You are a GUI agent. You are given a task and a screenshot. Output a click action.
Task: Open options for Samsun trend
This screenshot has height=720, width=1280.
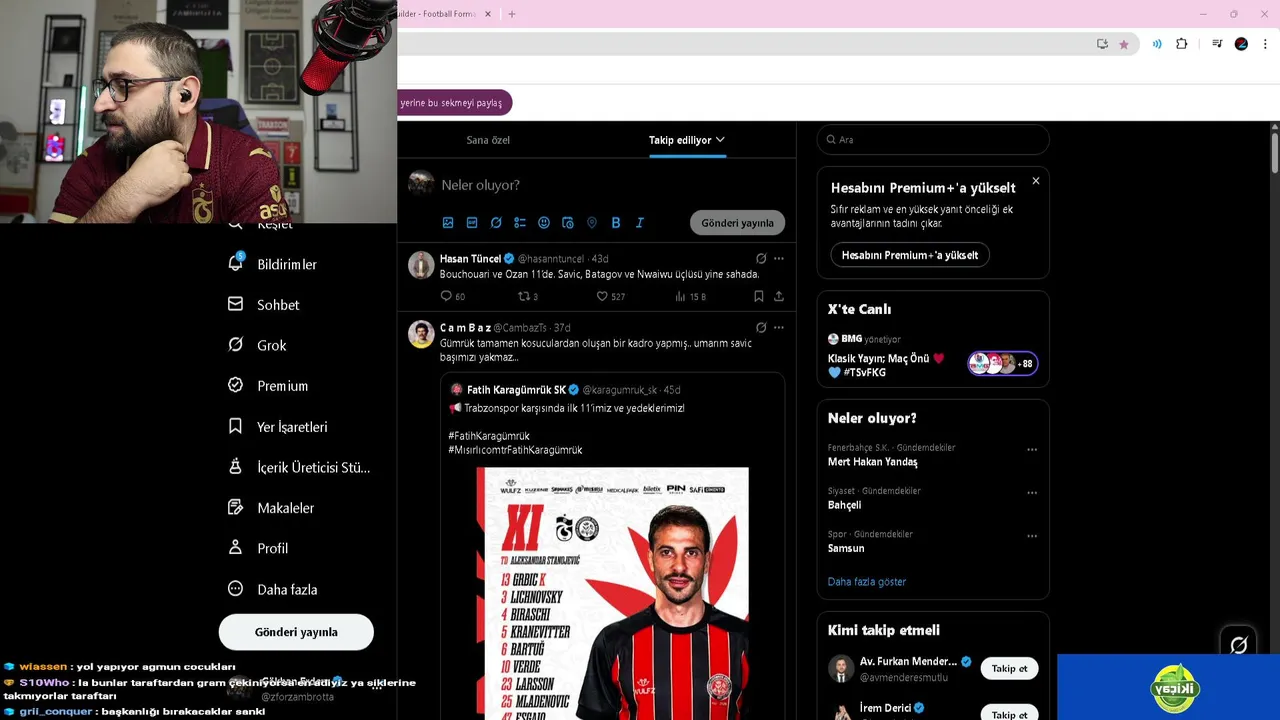tap(1032, 536)
